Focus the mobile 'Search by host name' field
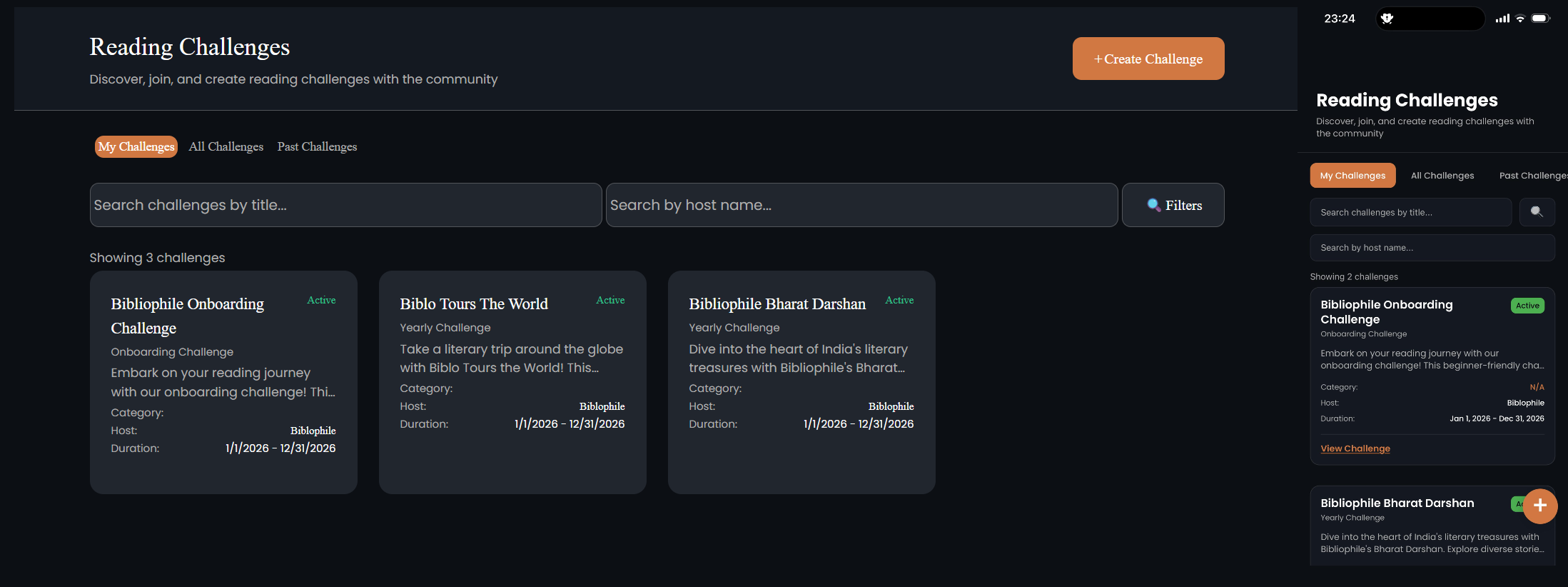1568x587 pixels. point(1432,248)
